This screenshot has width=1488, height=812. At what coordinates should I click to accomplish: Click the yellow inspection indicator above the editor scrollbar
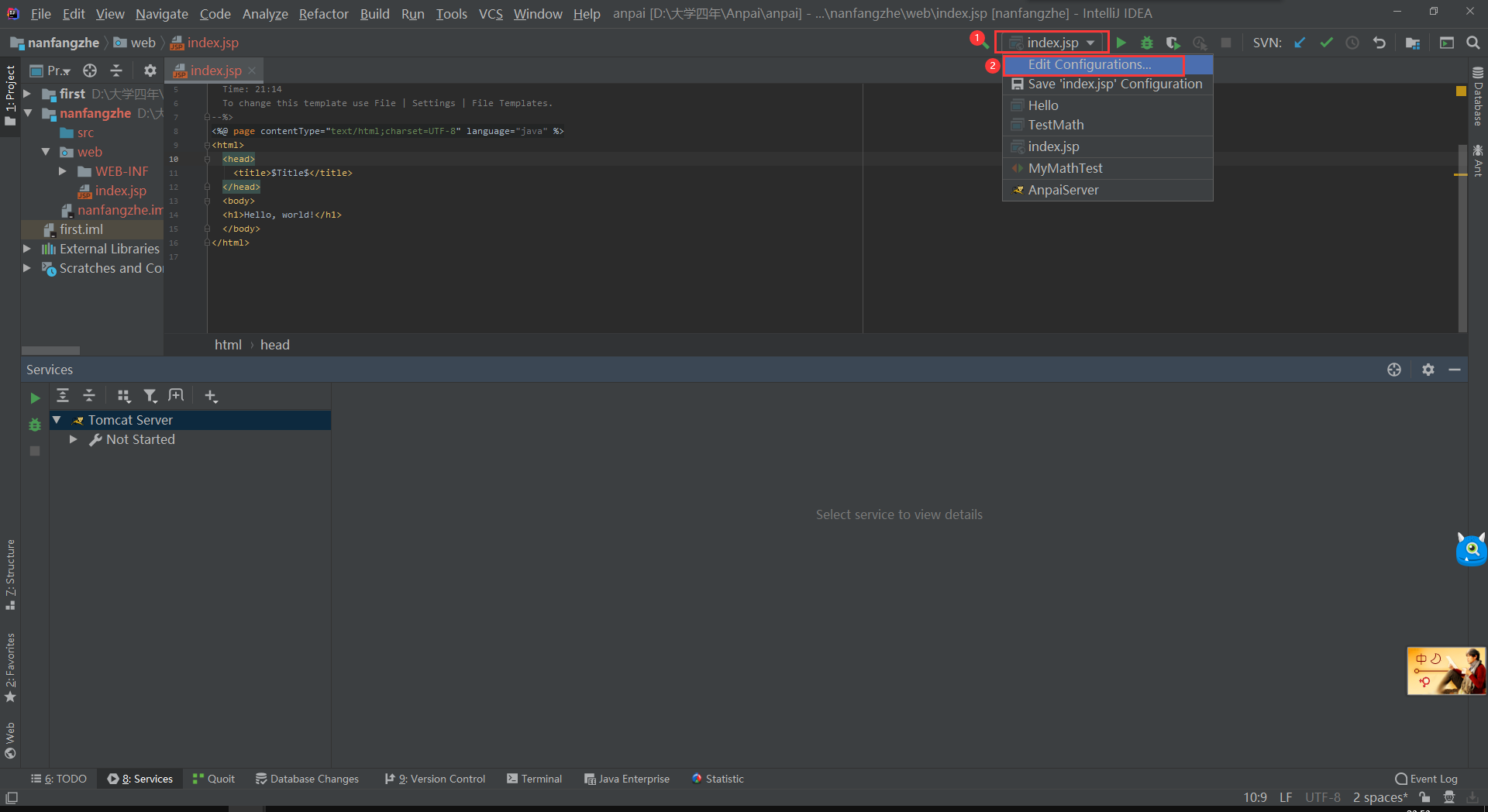tap(1461, 91)
